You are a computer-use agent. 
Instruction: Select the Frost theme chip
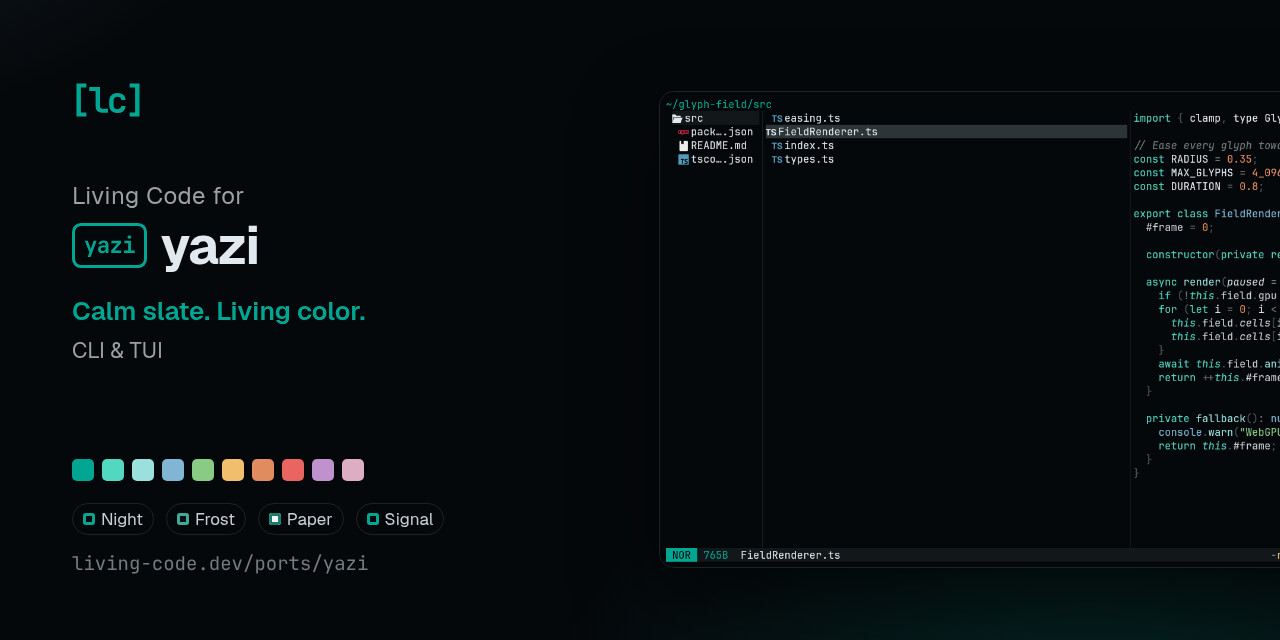(206, 519)
